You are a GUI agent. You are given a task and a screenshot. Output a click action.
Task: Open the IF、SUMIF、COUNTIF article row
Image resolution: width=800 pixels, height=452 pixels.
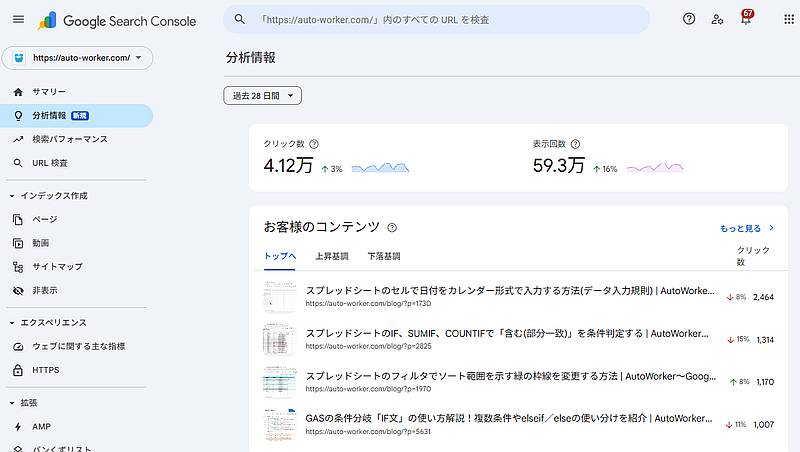coord(518,339)
